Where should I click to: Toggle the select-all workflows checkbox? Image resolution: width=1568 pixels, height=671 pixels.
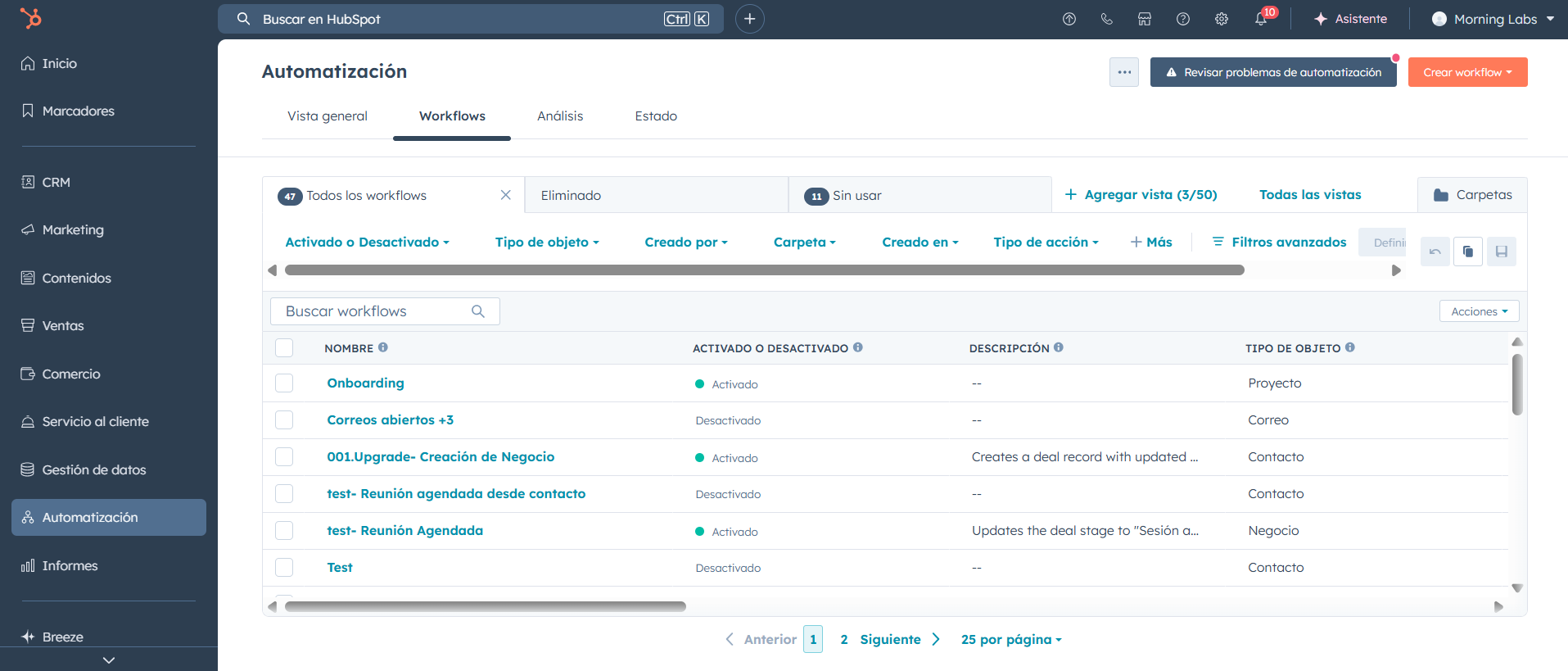coord(284,347)
